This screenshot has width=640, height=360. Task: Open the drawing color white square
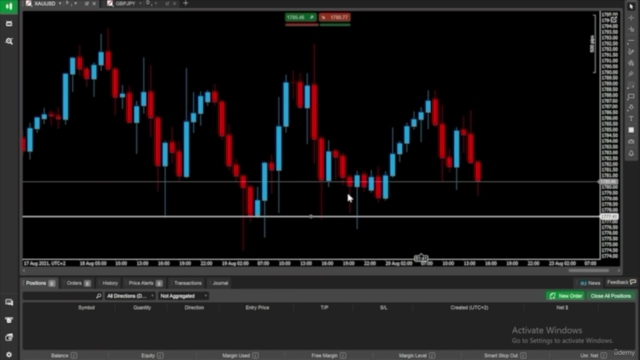[631, 130]
